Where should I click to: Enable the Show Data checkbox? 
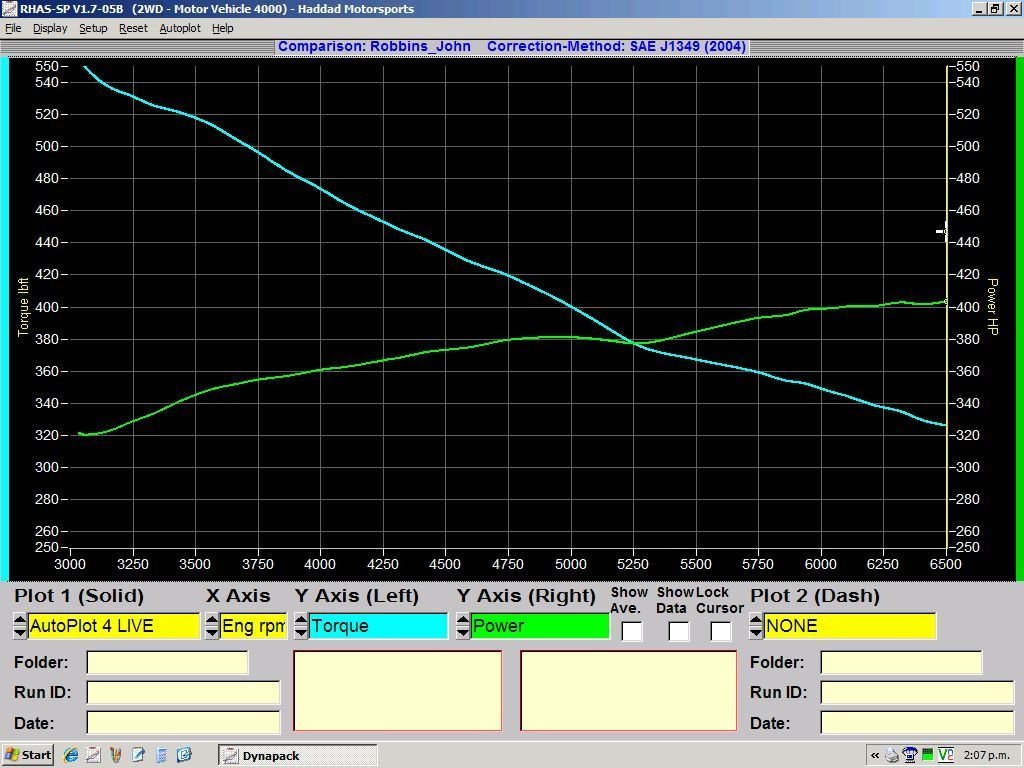[679, 632]
